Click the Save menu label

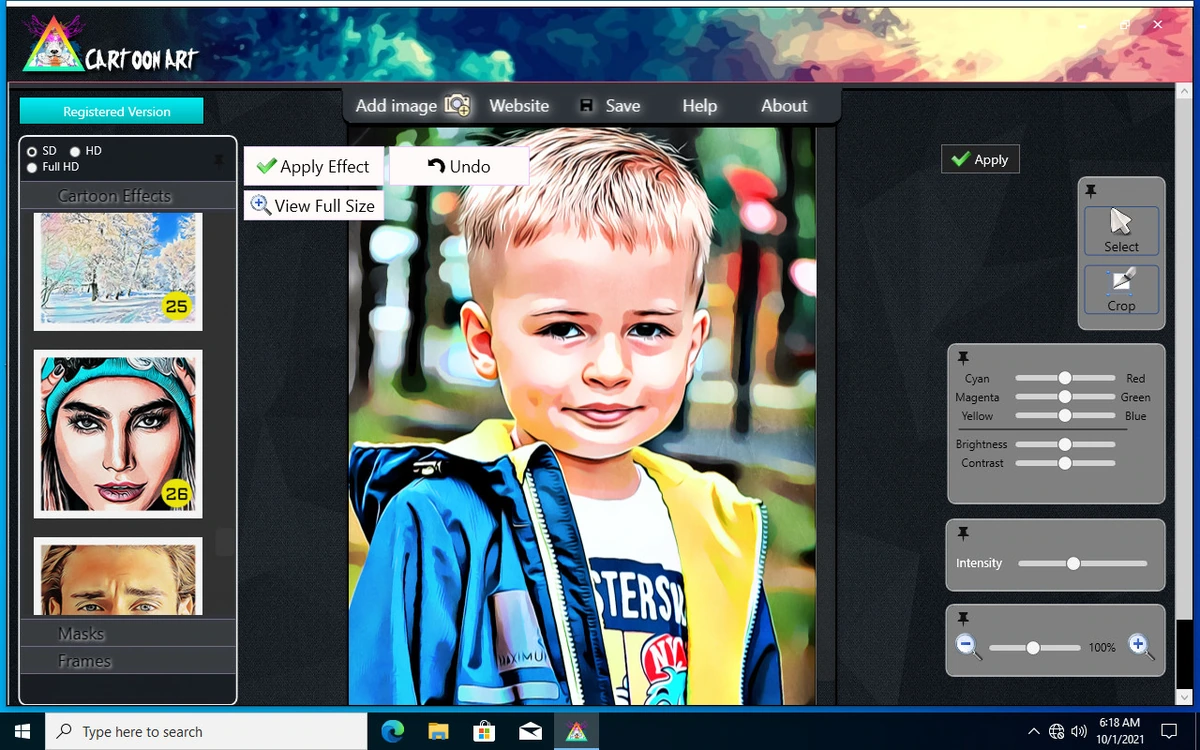click(x=623, y=105)
